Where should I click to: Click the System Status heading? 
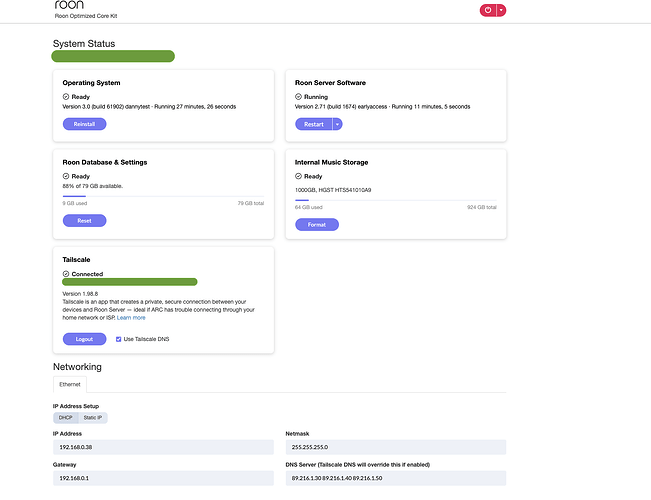pos(84,44)
